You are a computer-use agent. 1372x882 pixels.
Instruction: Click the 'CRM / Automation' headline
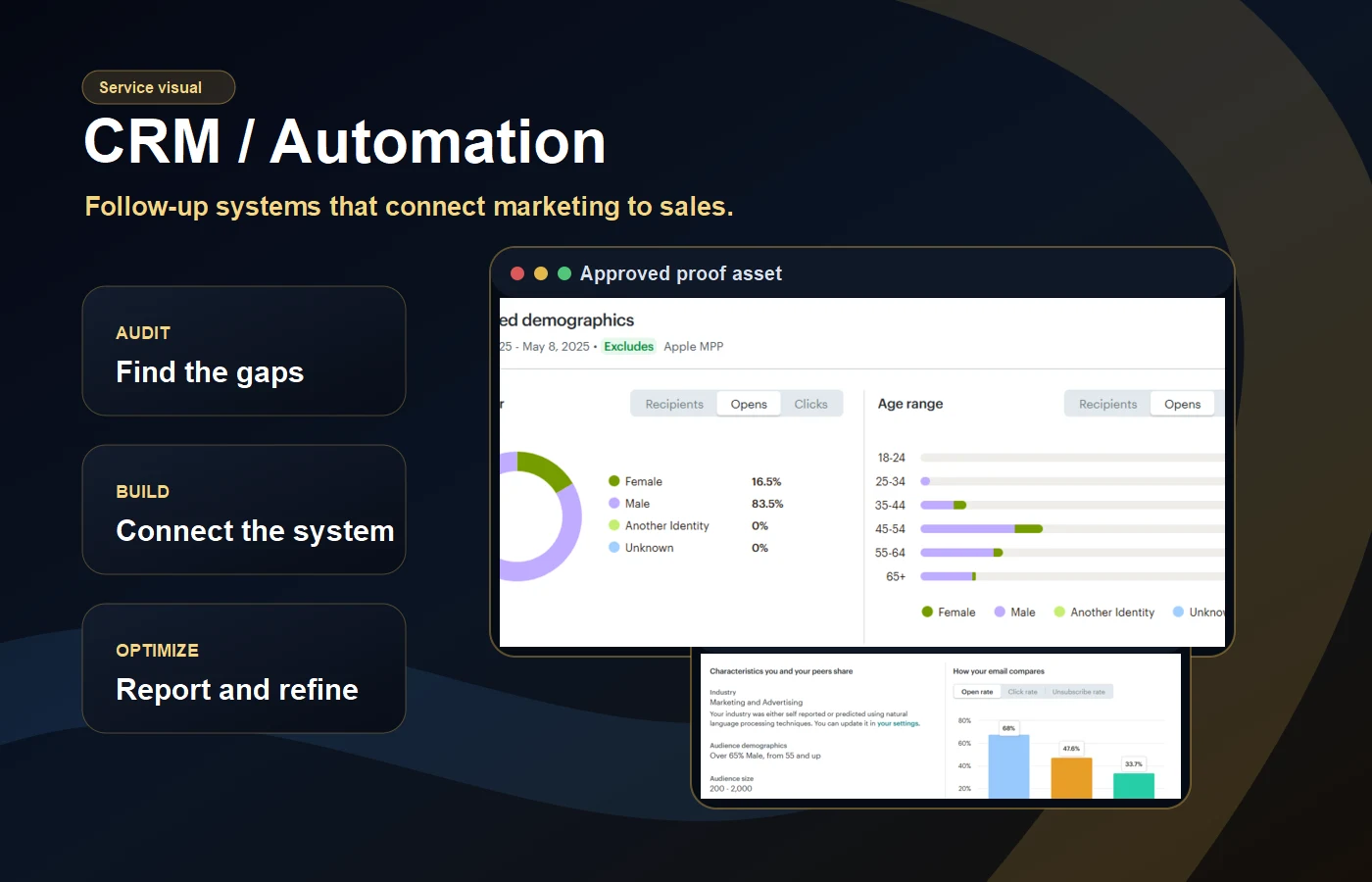[x=345, y=142]
